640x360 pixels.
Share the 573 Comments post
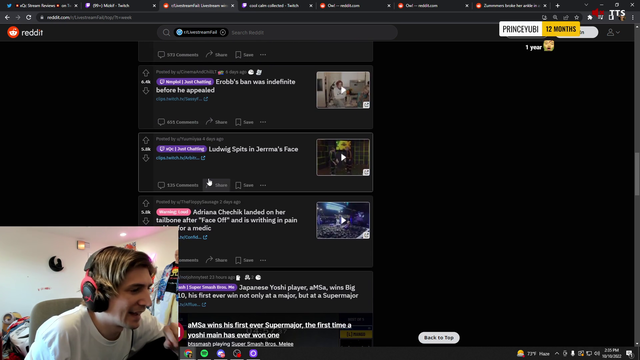(216, 54)
